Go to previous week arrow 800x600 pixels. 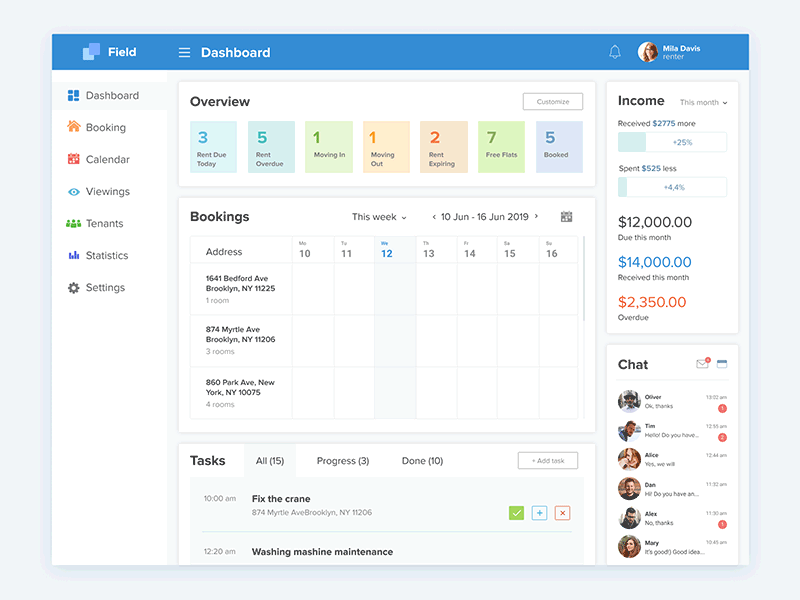434,217
